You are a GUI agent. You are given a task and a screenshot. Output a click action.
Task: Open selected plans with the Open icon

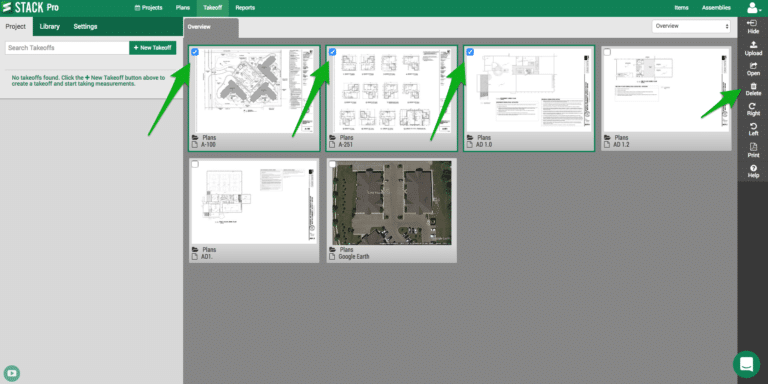753,69
